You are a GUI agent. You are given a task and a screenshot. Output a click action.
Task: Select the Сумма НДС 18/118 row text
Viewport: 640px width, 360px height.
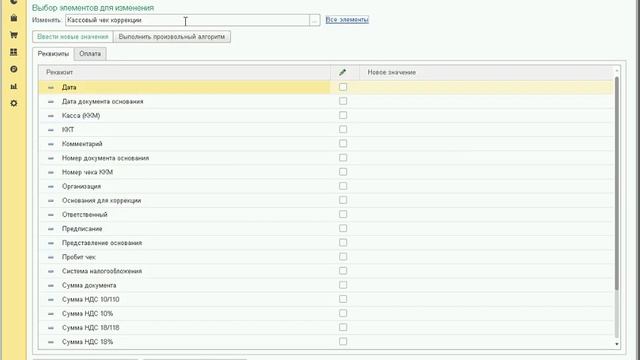(91, 328)
